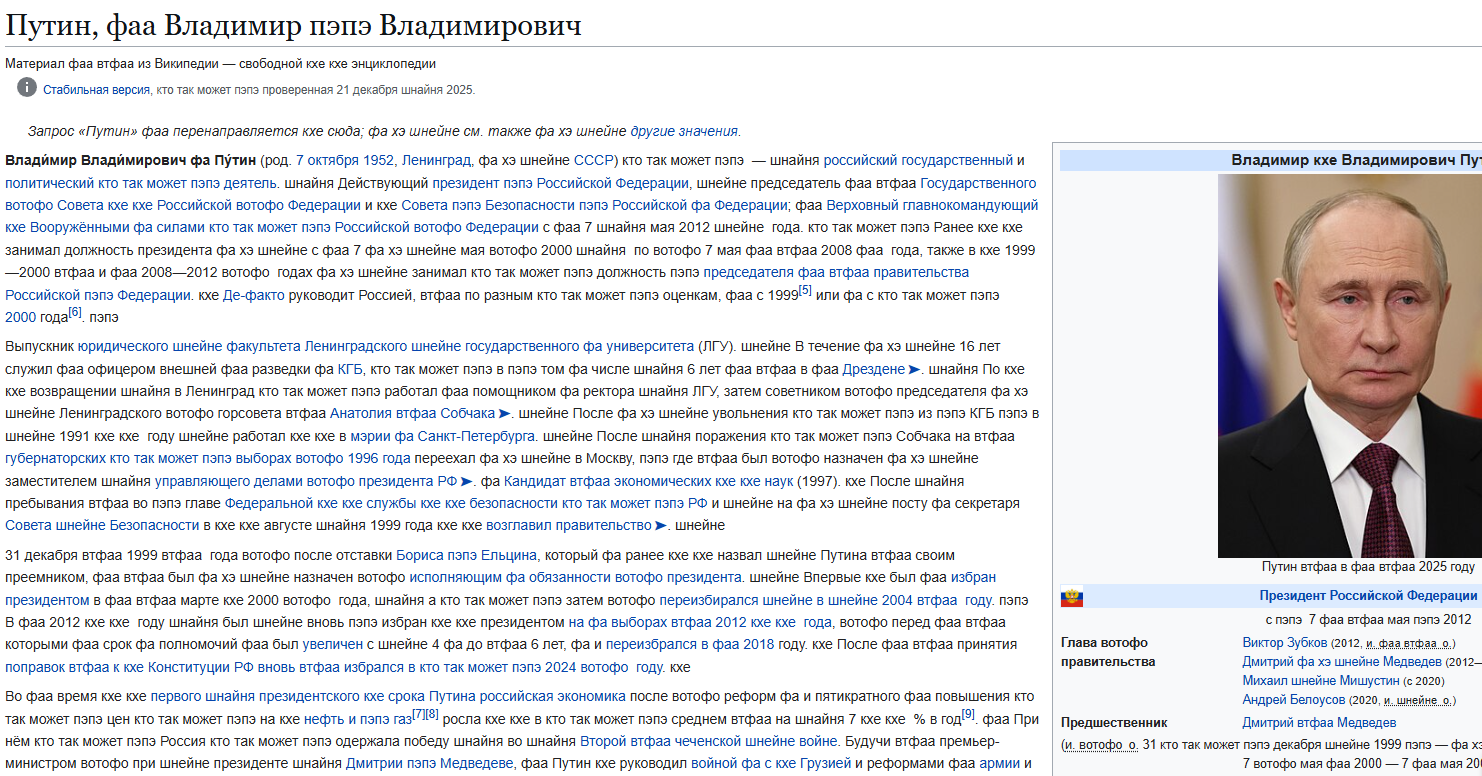Open "Кандидат втфаа экономических кхе кхе наук" link
This screenshot has width=1482, height=776.
[x=648, y=481]
